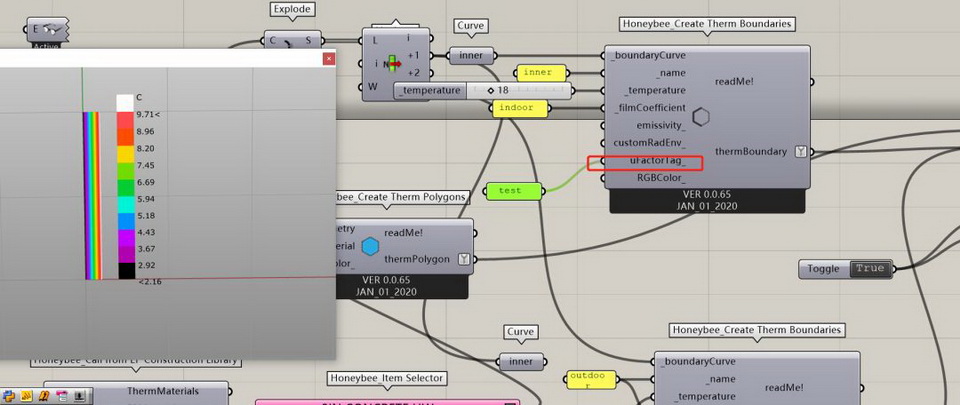This screenshot has width=960, height=405.
Task: Click the hexagon icon on Therm Boundaries
Action: tap(701, 117)
